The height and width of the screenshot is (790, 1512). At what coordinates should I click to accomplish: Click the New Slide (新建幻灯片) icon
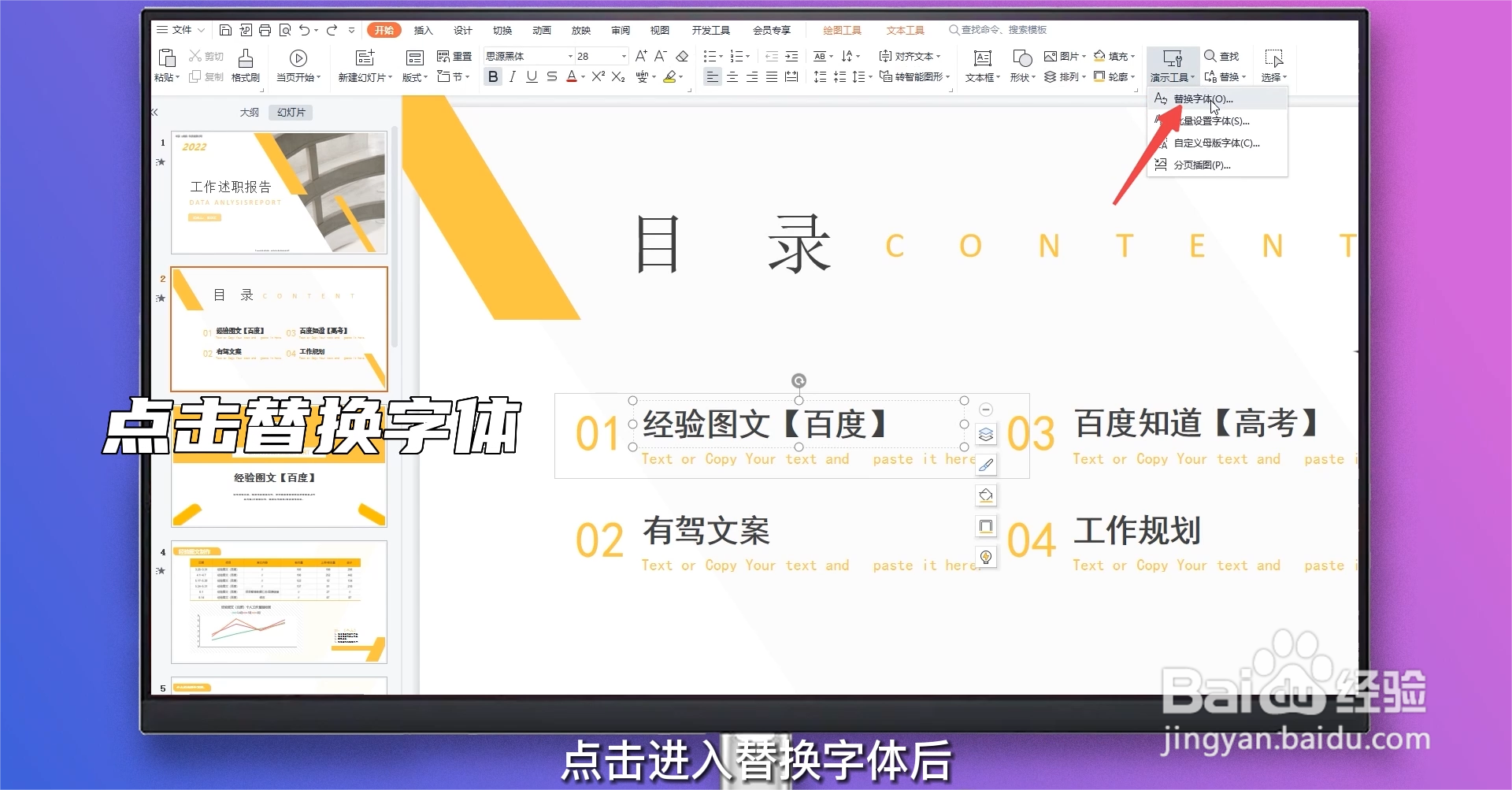tap(365, 57)
